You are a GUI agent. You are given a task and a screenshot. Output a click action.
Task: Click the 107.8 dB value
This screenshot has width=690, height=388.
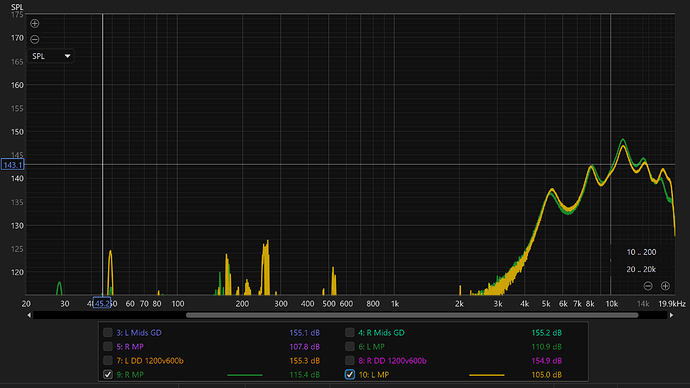[x=305, y=347]
